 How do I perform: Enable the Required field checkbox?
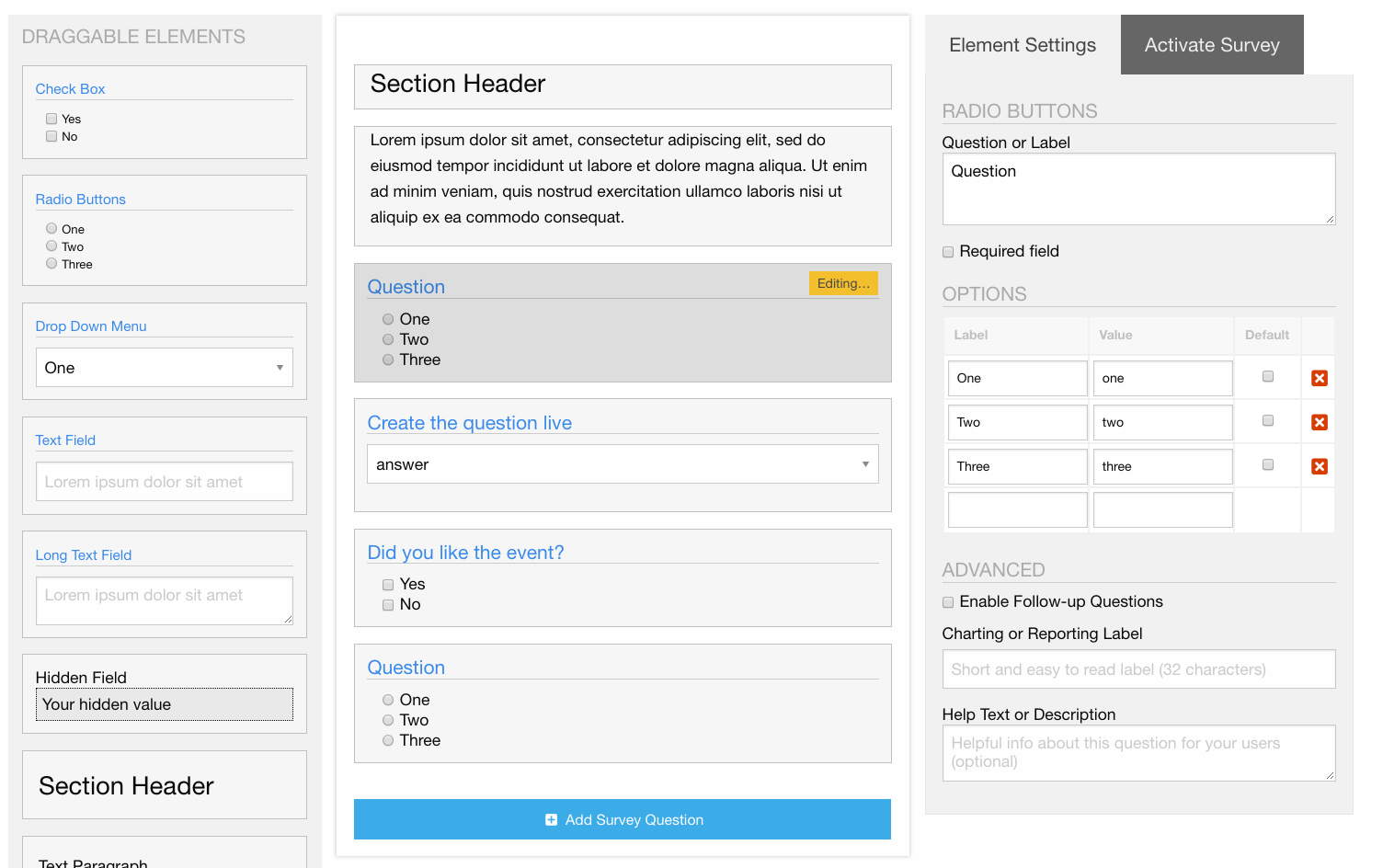click(x=948, y=252)
